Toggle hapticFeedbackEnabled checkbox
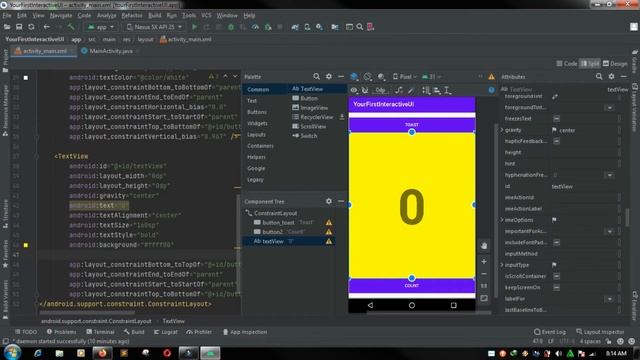 tap(556, 141)
